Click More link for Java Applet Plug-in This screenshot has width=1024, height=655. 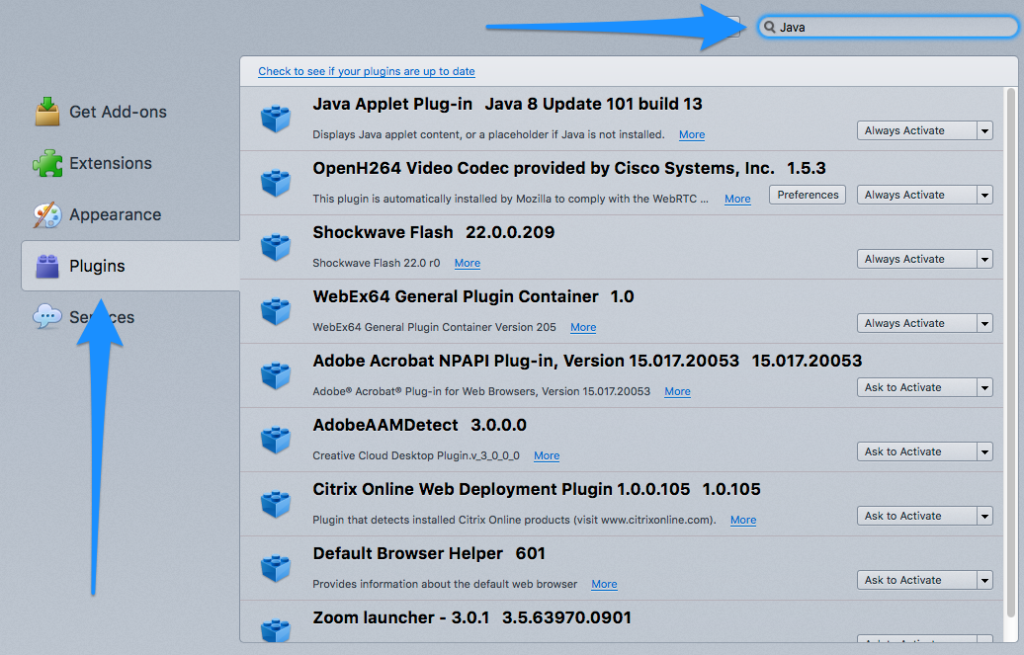692,135
